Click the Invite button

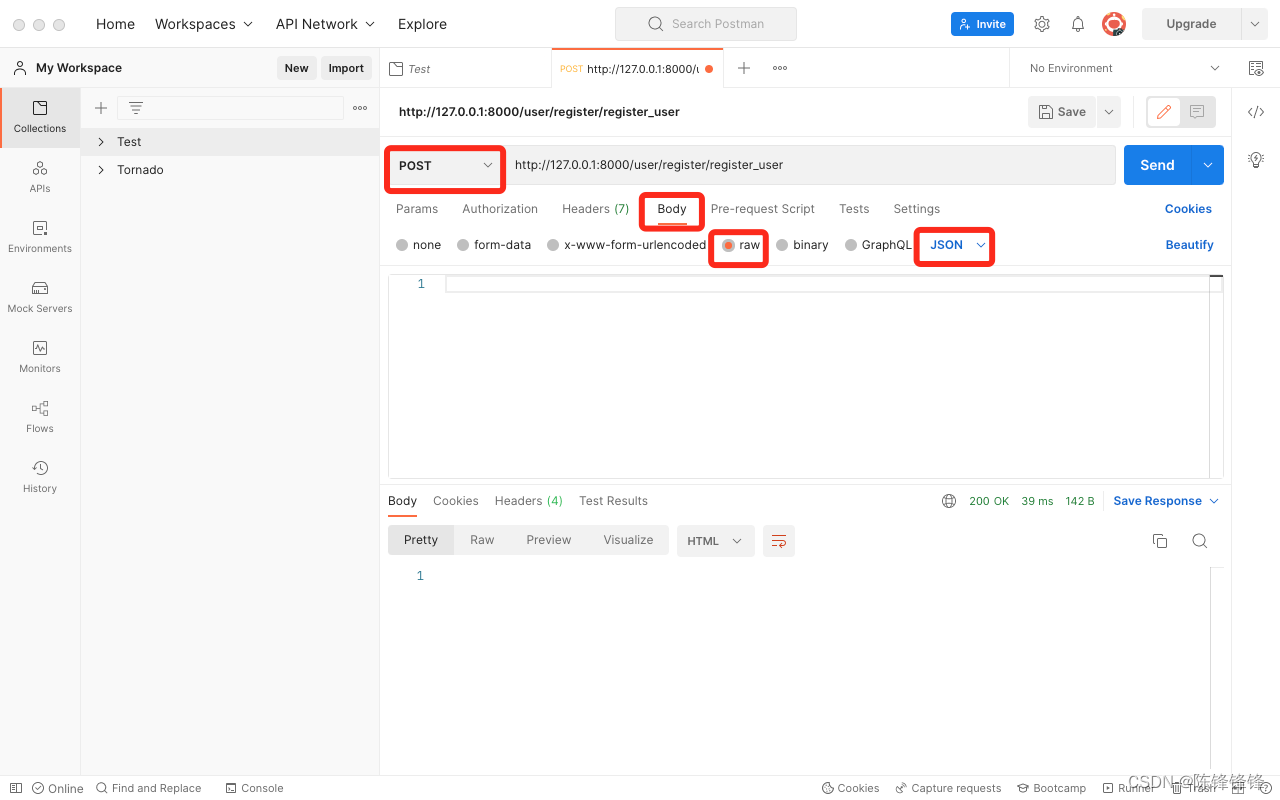982,24
